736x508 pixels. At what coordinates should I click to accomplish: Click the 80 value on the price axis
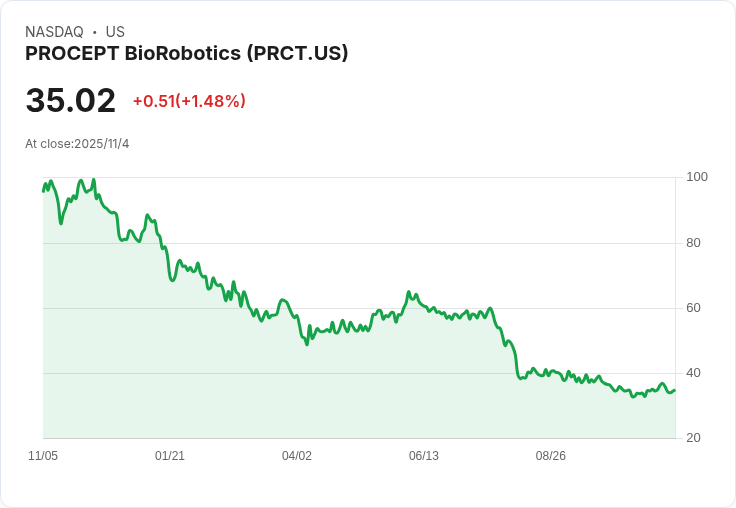(x=694, y=243)
